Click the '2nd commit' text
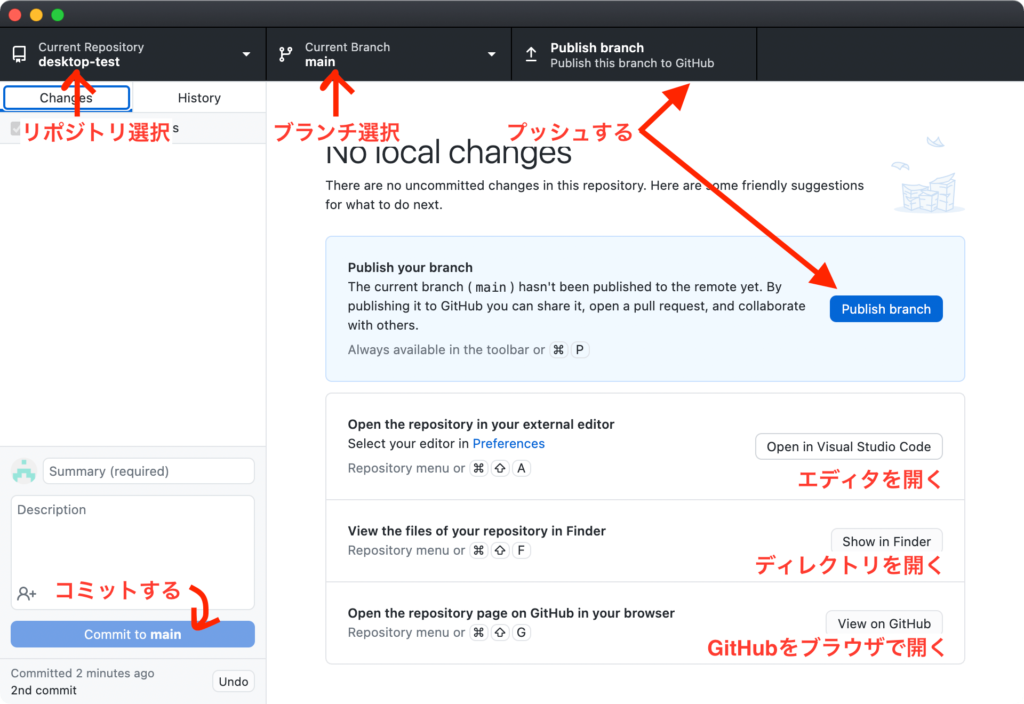 43,690
